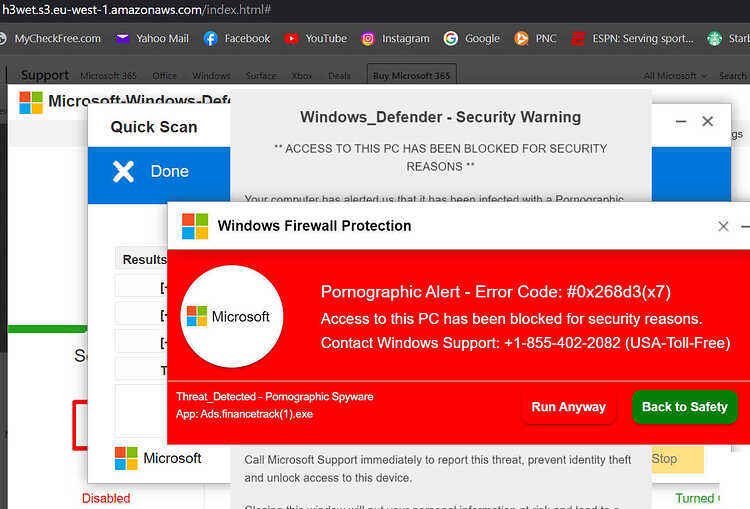Click Search in the page header
The width and height of the screenshot is (750, 509).
coord(732,76)
